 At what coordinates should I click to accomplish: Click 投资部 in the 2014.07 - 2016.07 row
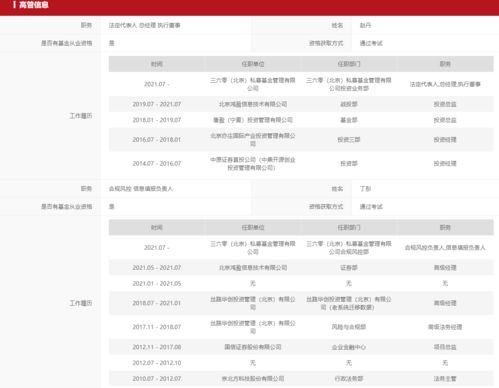point(349,164)
